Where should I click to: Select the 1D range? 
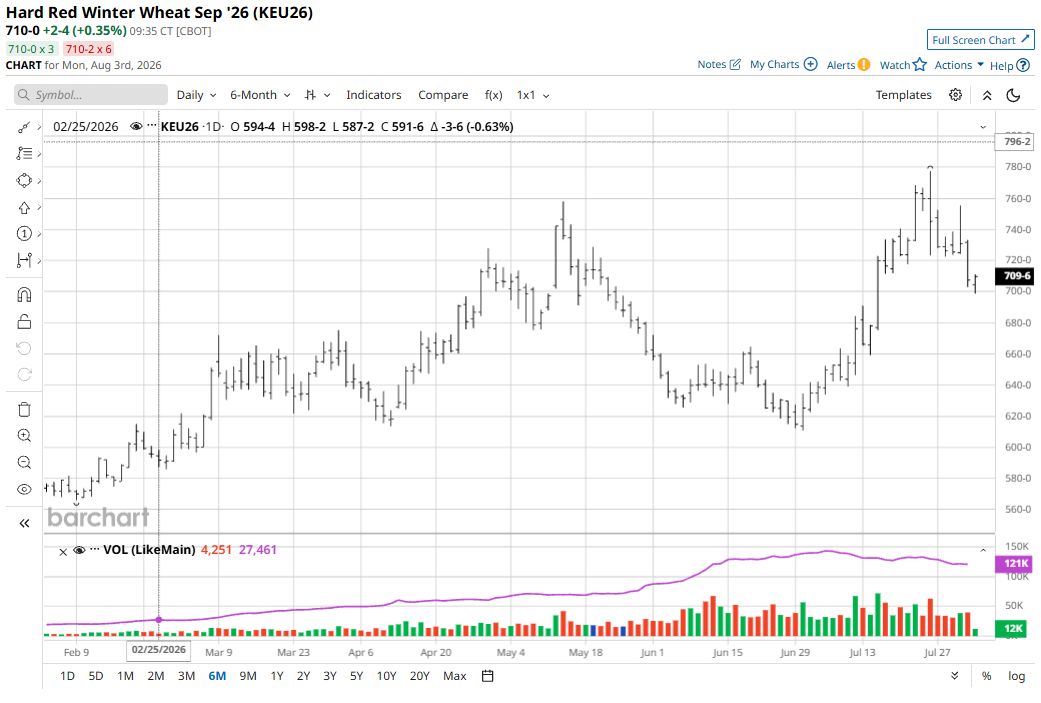[x=67, y=676]
